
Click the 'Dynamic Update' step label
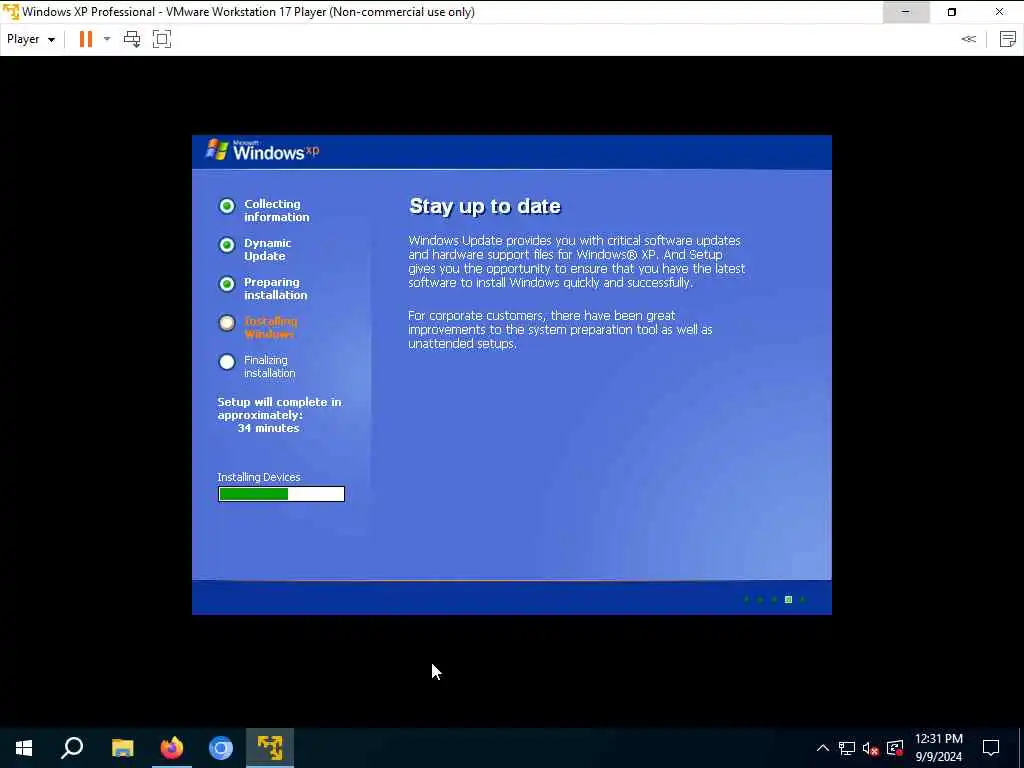click(x=268, y=249)
